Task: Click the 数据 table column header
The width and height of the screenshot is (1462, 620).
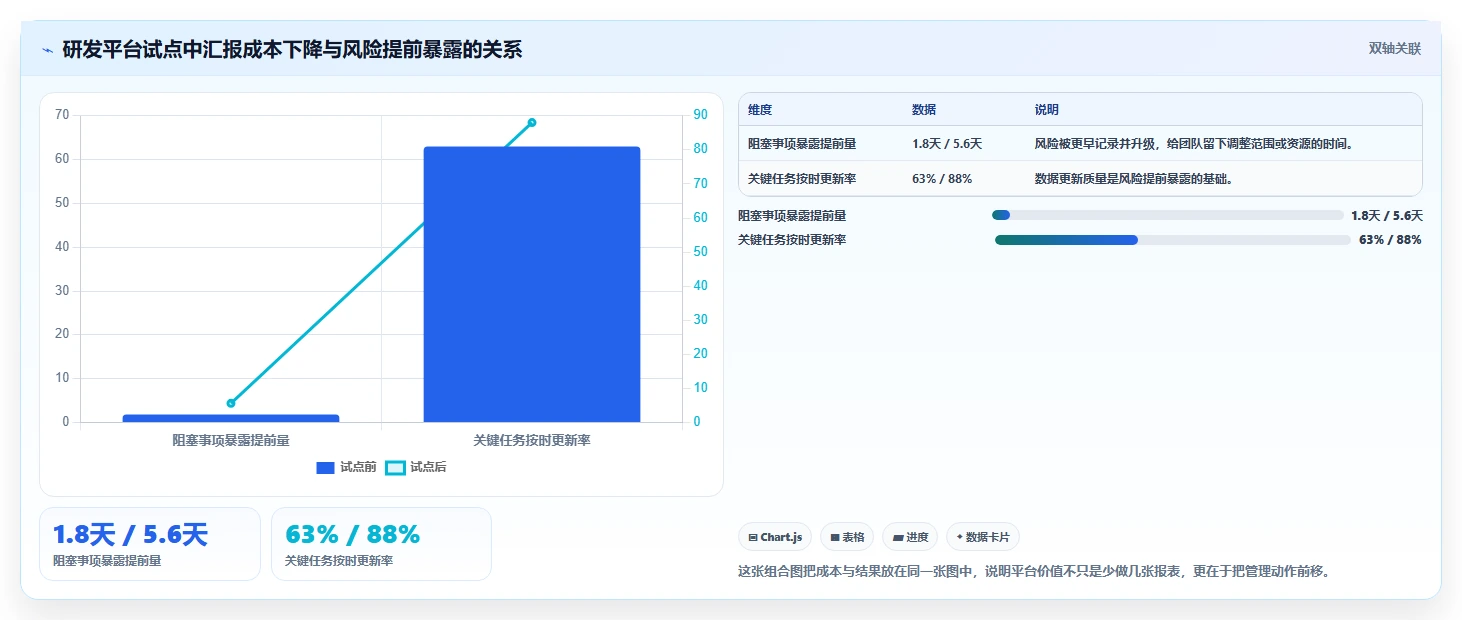Action: (924, 110)
